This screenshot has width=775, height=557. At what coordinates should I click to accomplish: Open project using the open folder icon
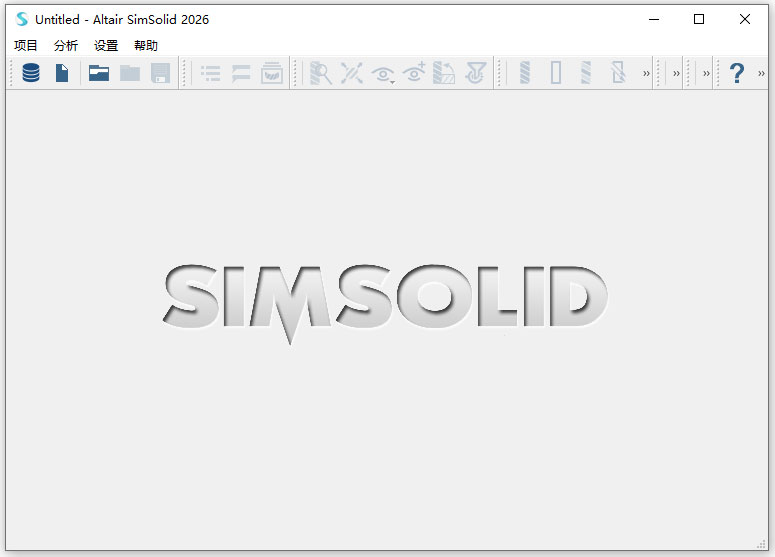(99, 73)
